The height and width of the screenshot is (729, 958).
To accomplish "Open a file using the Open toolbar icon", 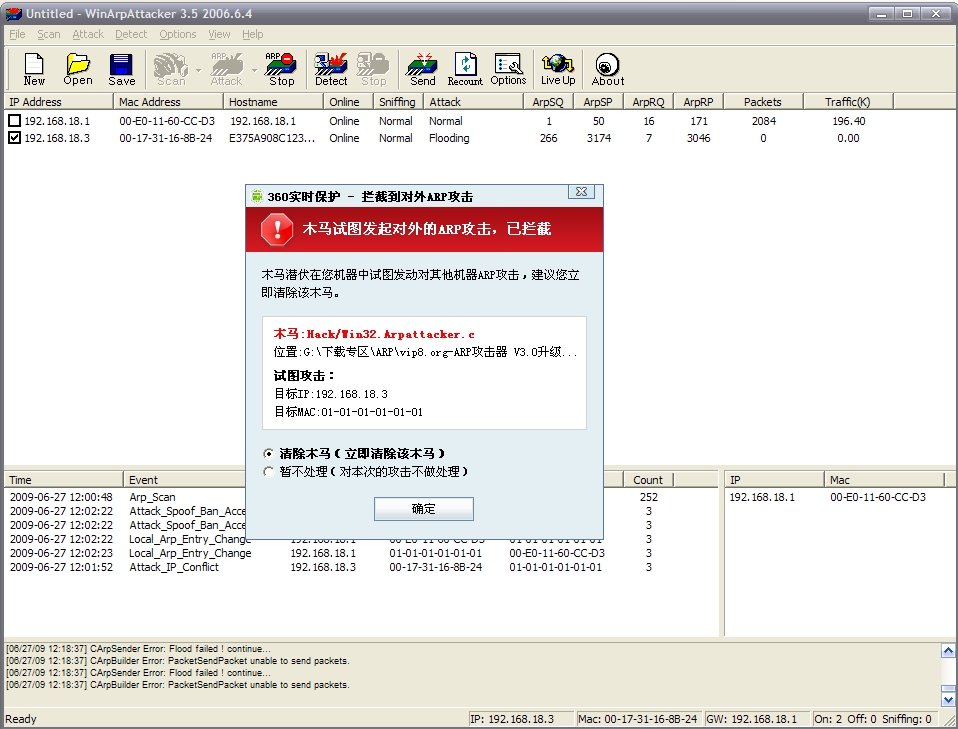I will [x=78, y=69].
